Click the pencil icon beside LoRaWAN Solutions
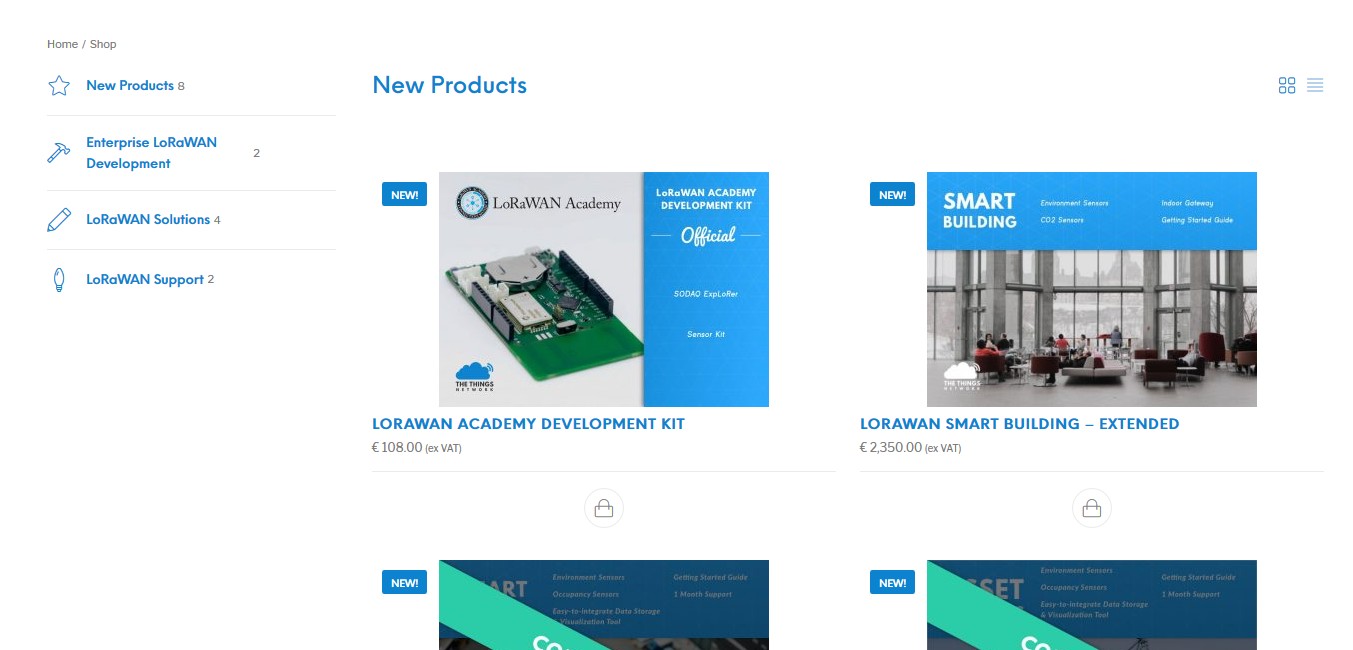This screenshot has width=1353, height=650. pyautogui.click(x=59, y=220)
